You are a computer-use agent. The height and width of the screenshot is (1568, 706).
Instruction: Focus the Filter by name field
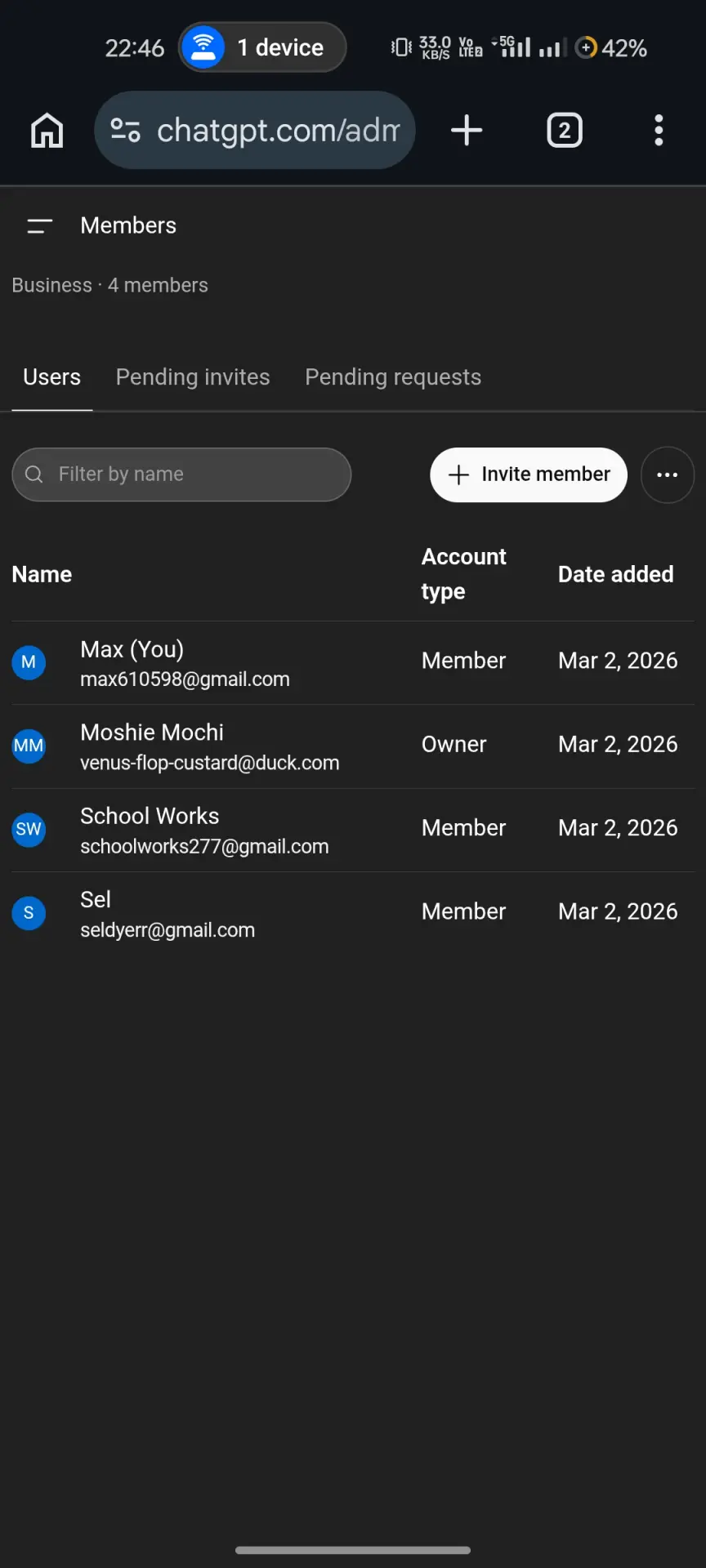click(181, 474)
